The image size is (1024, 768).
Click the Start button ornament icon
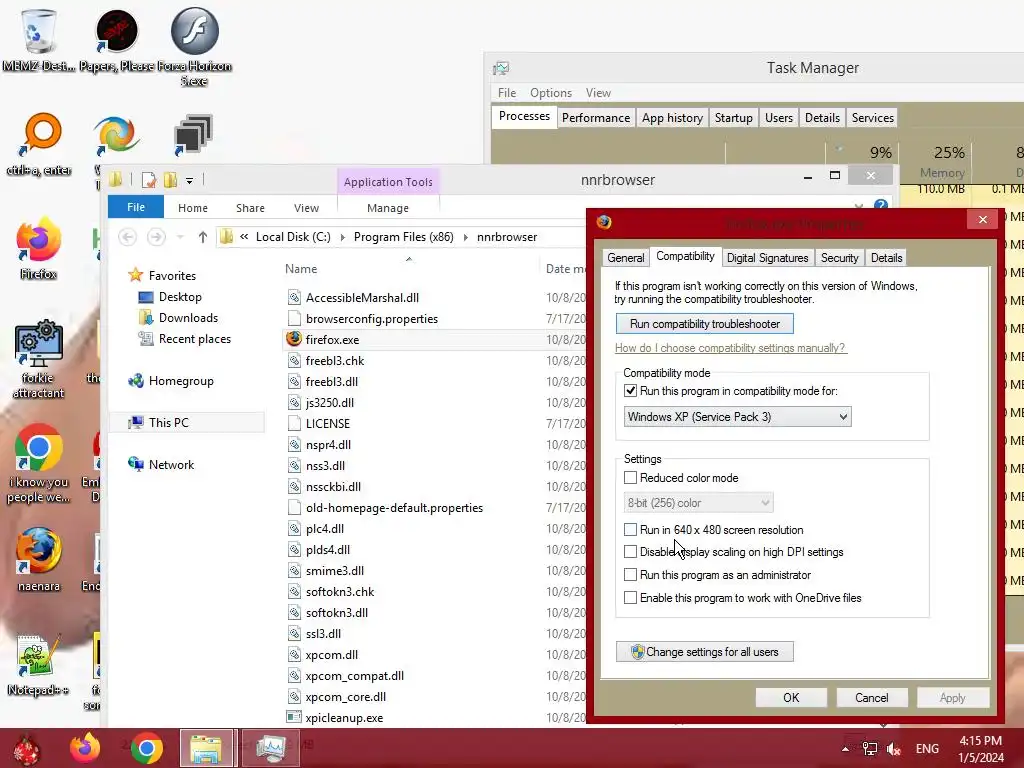coord(27,750)
